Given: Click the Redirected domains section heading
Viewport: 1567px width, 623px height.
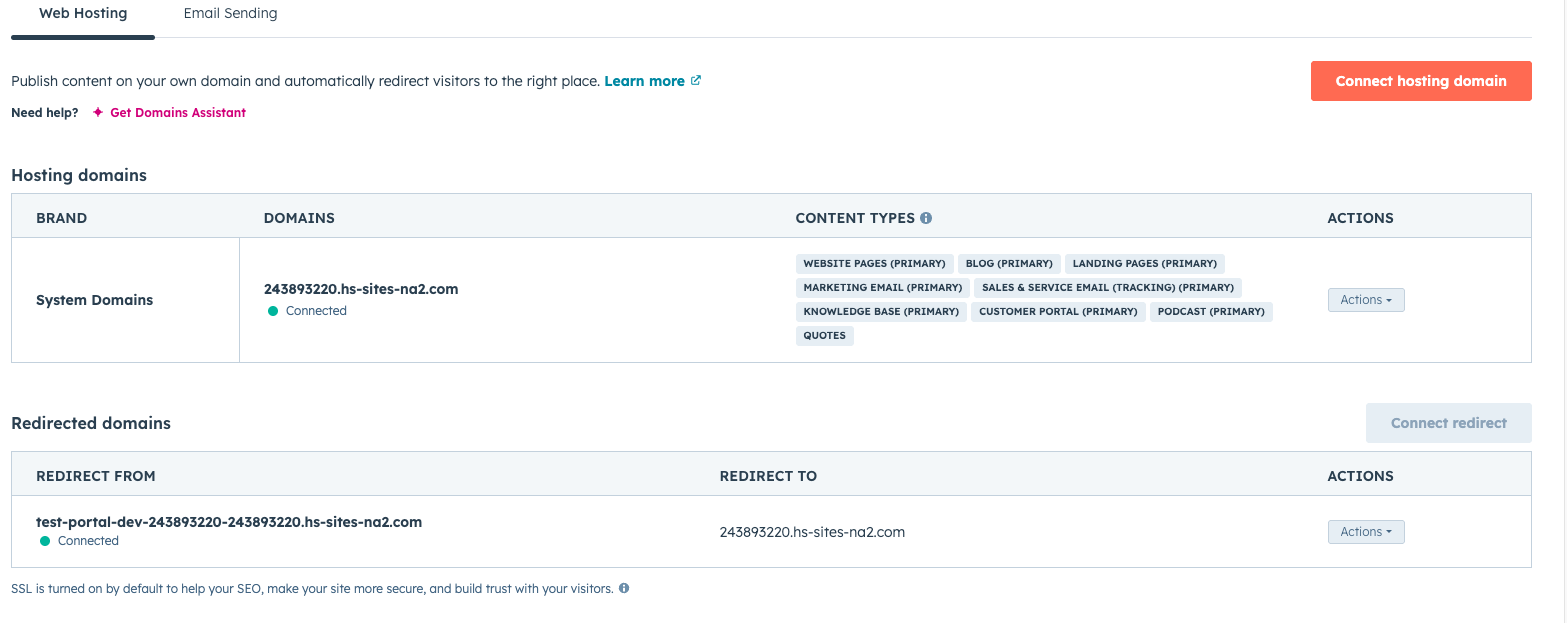Looking at the screenshot, I should click(91, 423).
